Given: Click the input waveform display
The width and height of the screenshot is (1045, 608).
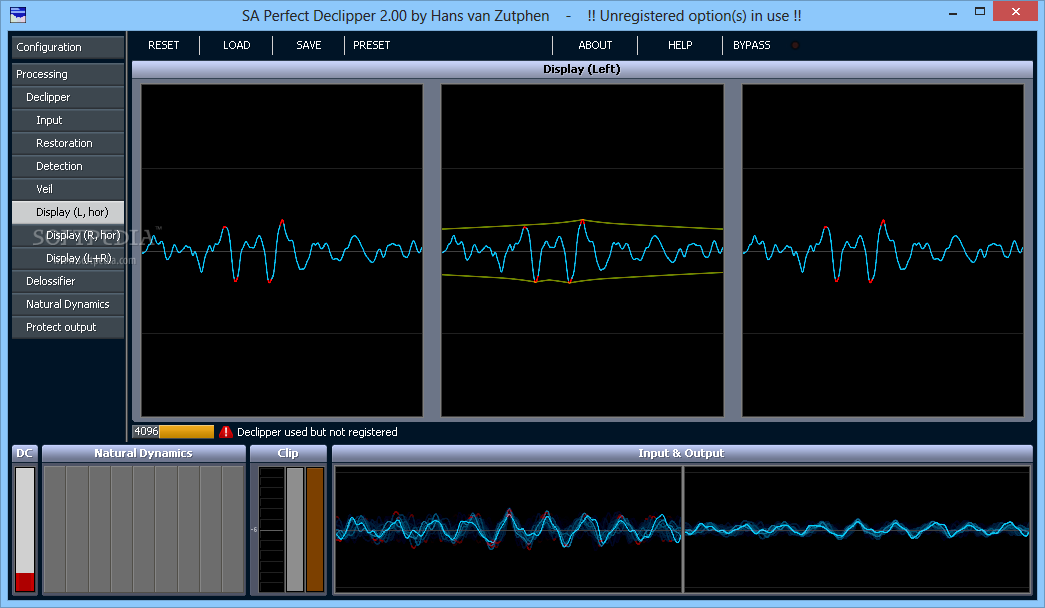Looking at the screenshot, I should 509,529.
